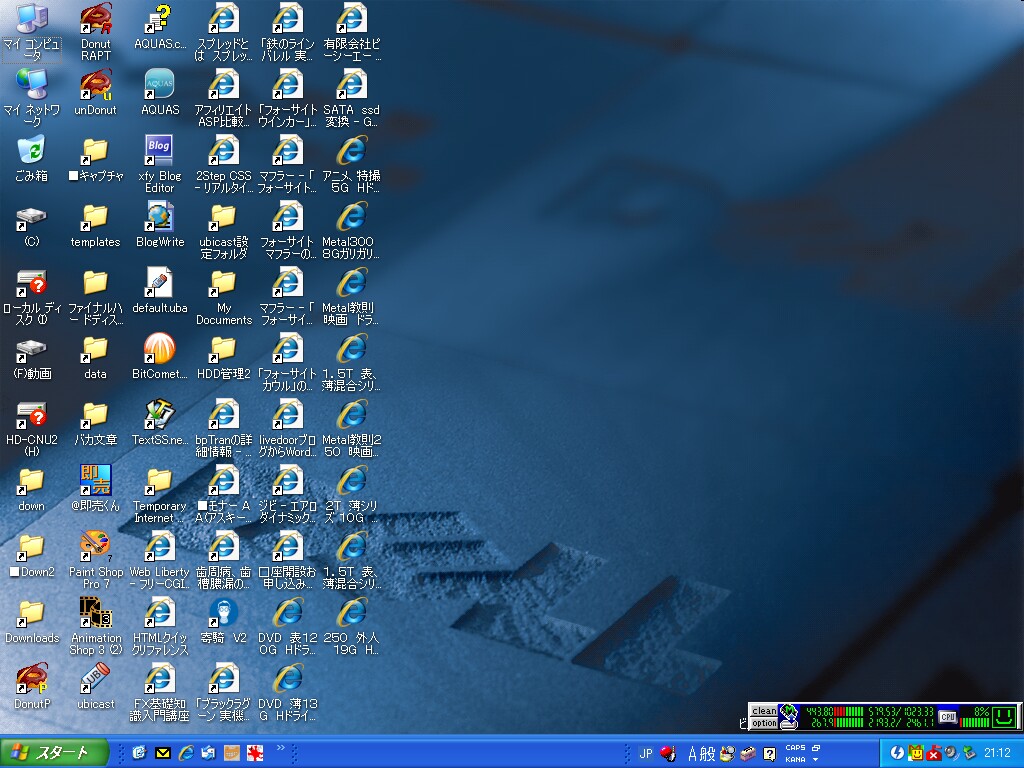Open the アフィリエイト ASP比較 web shortcut
Image resolution: width=1024 pixels, height=768 pixels.
click(x=223, y=98)
